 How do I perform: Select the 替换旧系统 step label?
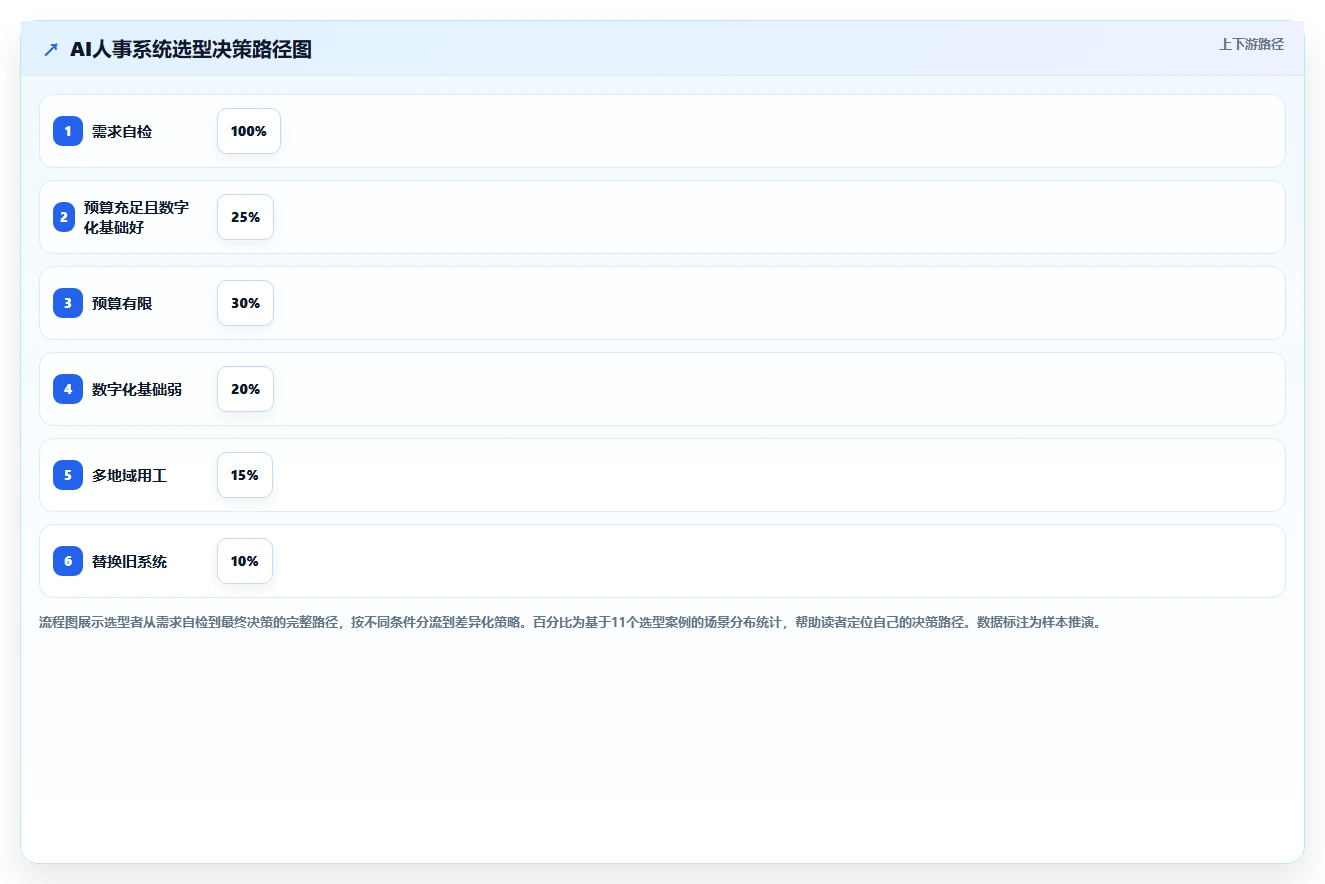pos(129,561)
